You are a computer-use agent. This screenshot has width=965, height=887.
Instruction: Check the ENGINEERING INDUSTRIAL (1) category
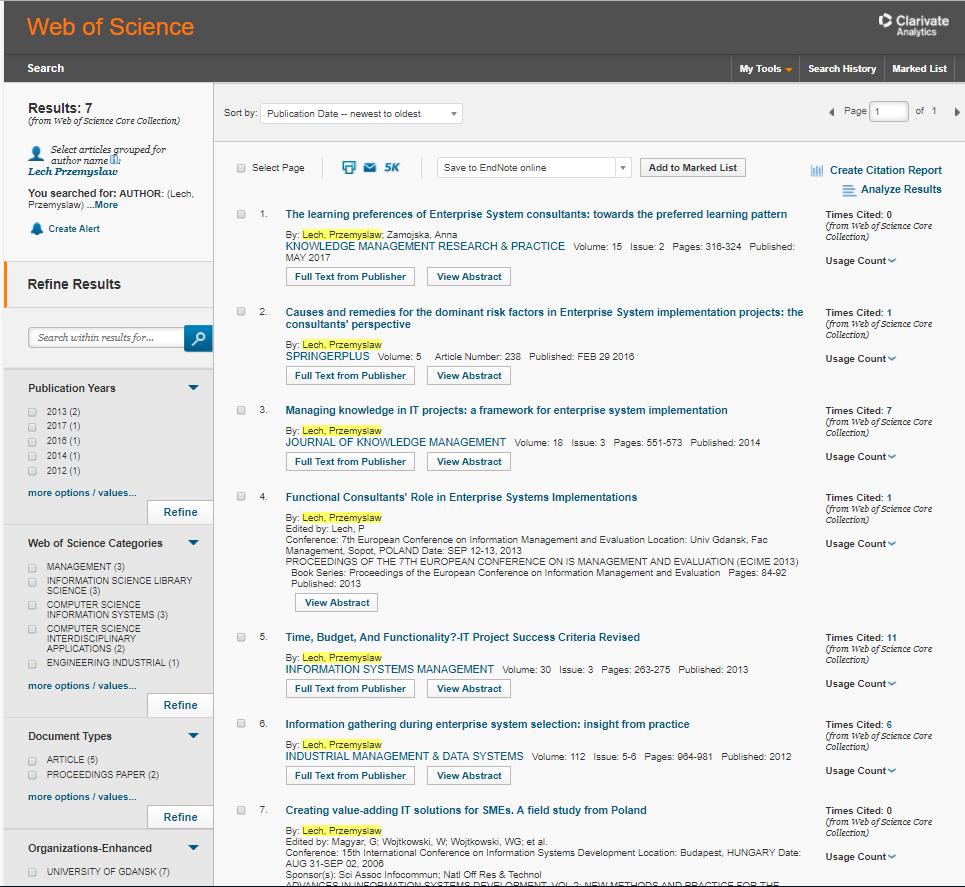coord(33,664)
